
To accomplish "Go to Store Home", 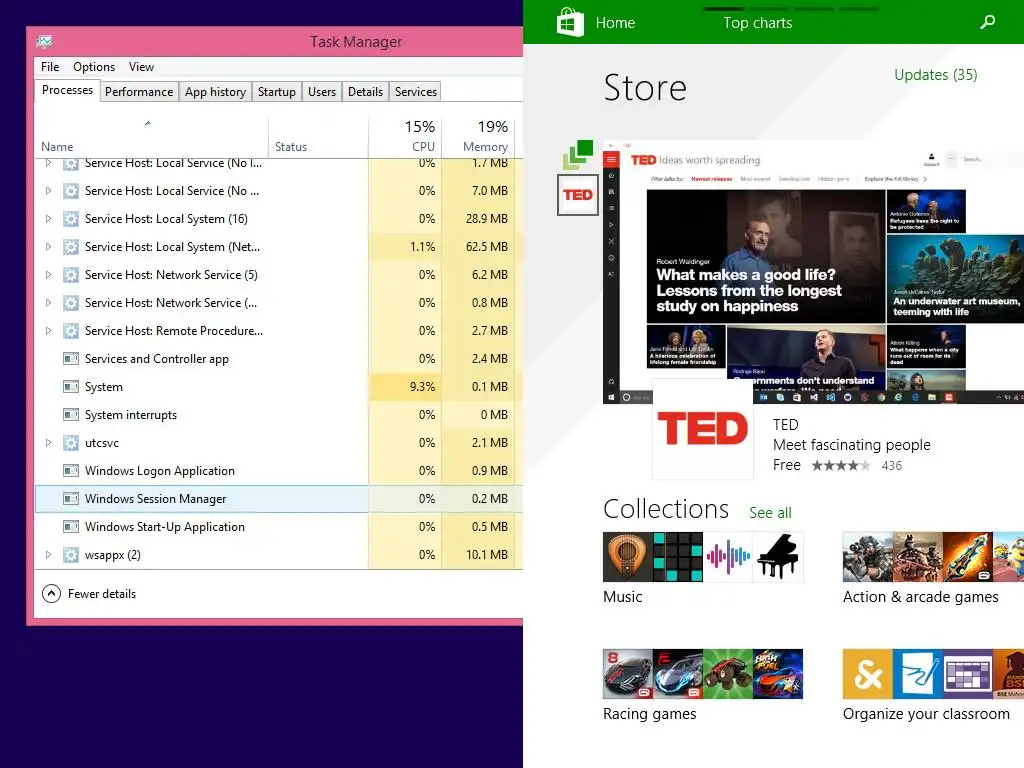I will click(615, 23).
